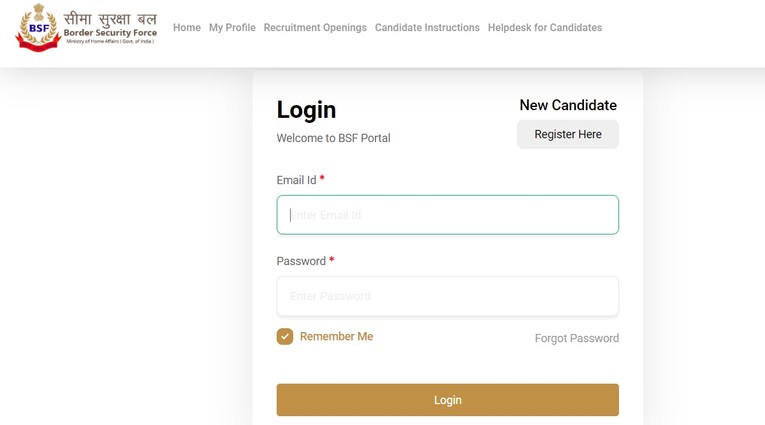Go to the Home page

(x=187, y=28)
